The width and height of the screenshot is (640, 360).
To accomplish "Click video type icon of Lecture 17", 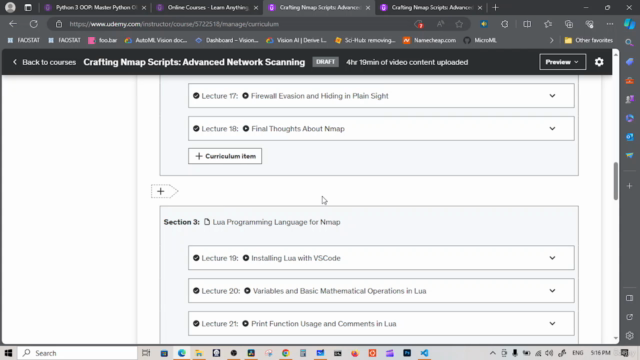I will [245, 96].
